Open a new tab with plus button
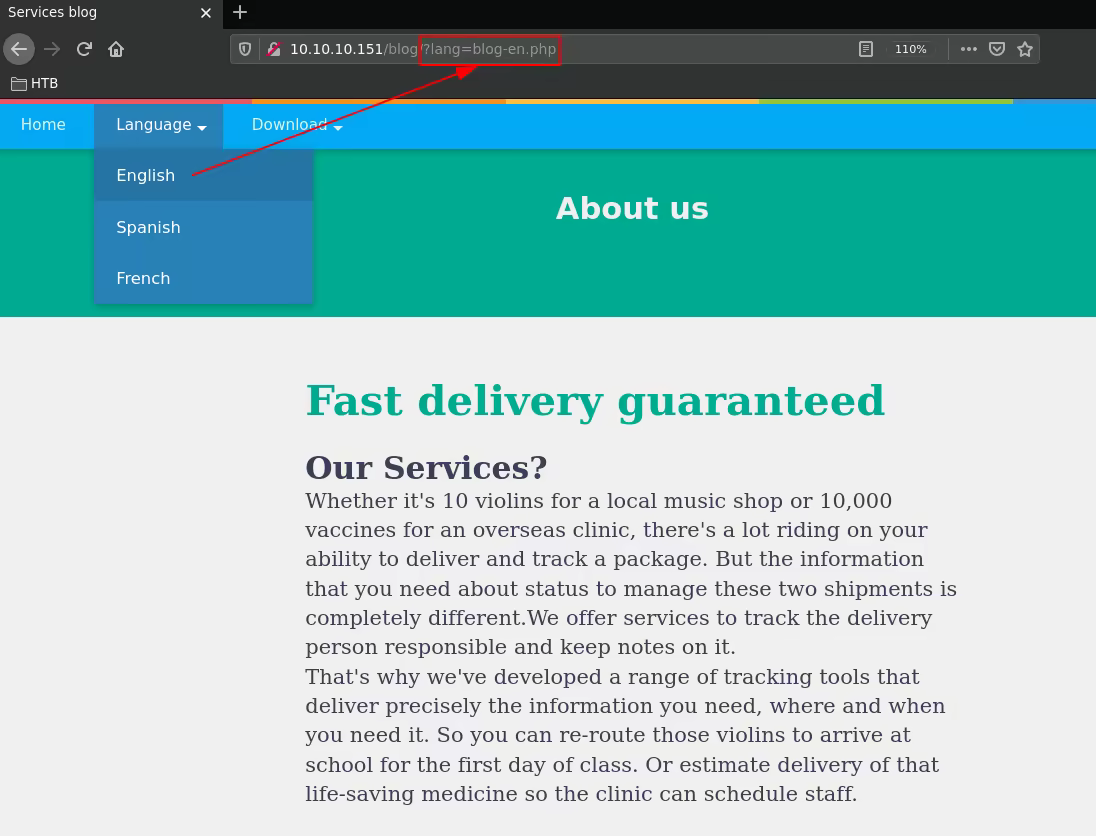The image size is (1096, 836). (x=240, y=13)
